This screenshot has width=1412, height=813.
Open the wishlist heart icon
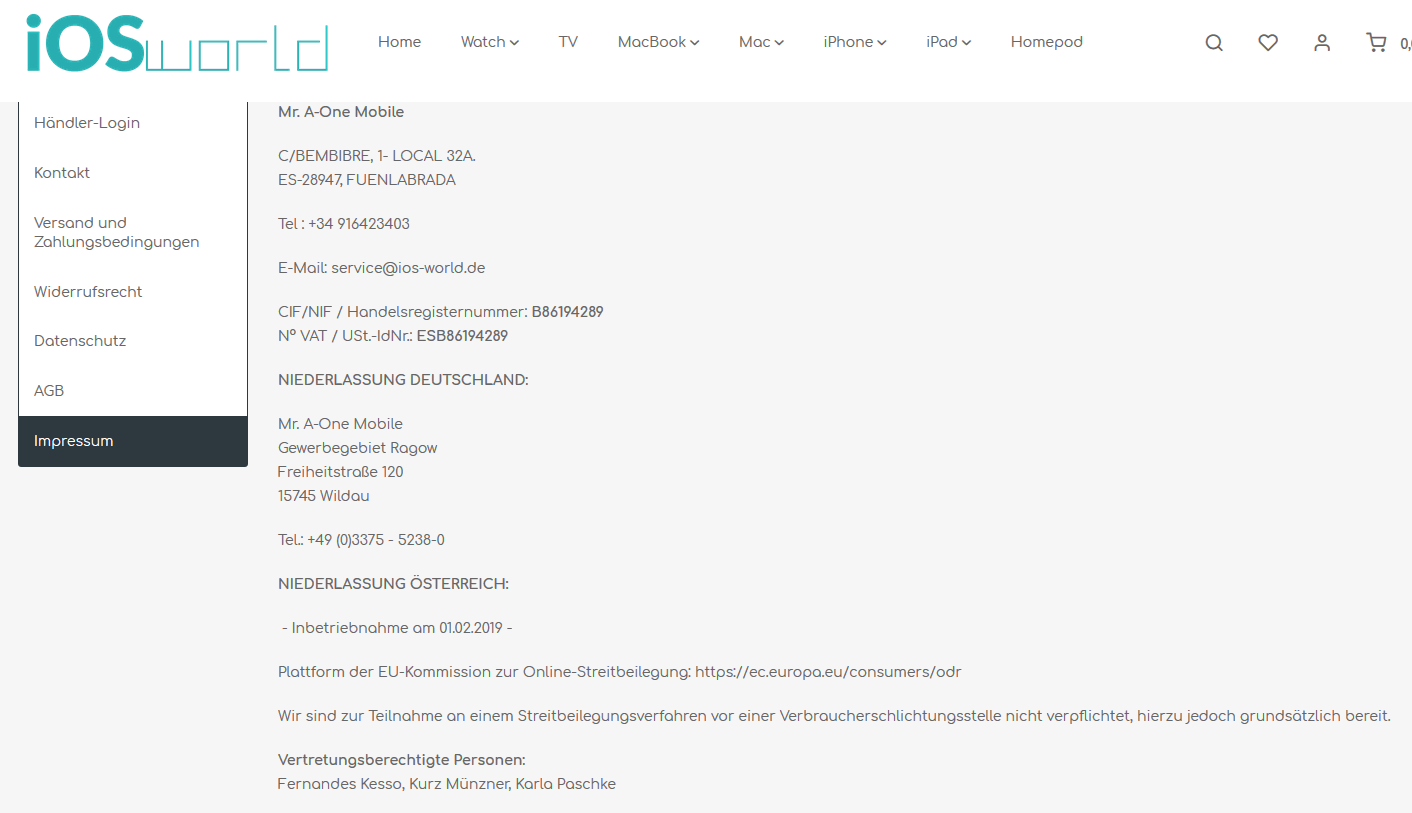coord(1268,42)
